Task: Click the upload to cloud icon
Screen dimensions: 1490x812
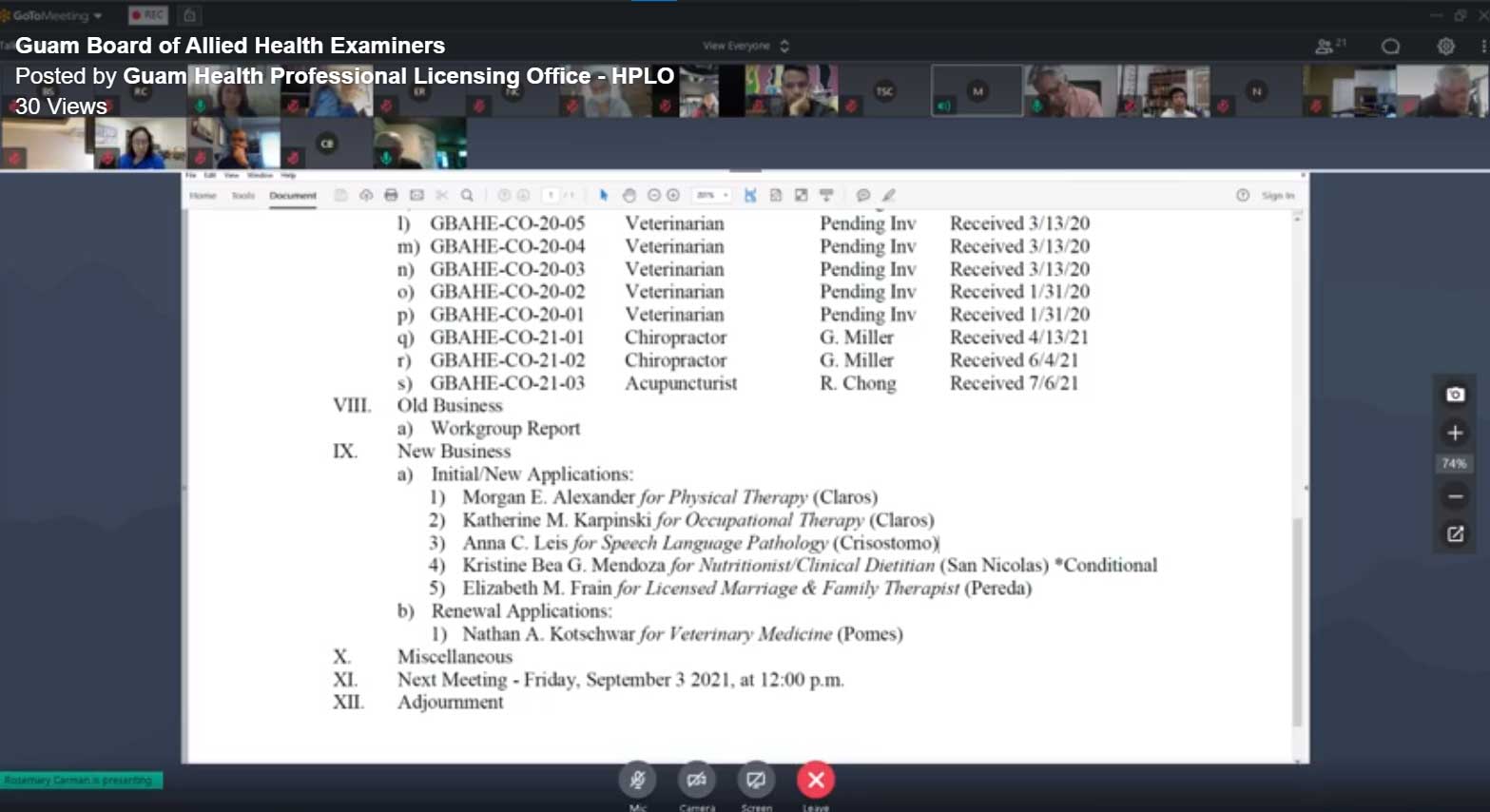Action: point(366,195)
